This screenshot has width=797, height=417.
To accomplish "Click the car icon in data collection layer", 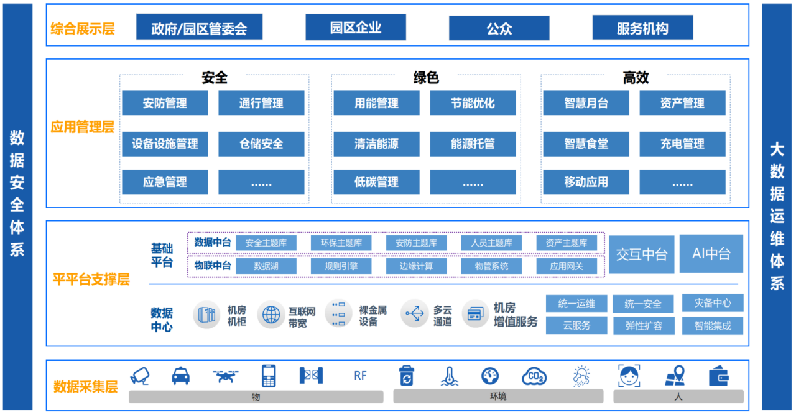I will (183, 376).
